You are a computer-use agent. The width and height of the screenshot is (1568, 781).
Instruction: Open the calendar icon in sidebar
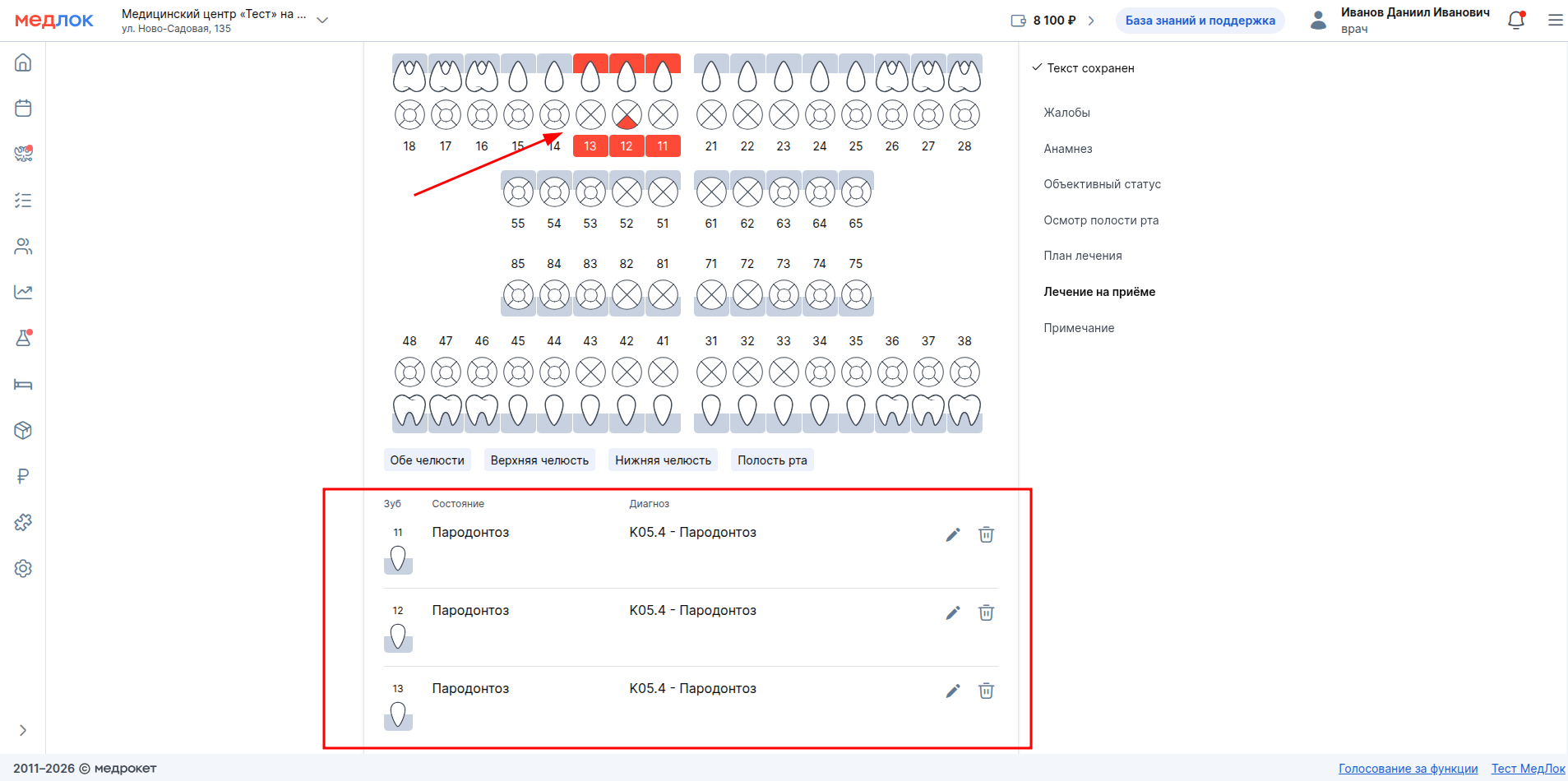coord(23,109)
